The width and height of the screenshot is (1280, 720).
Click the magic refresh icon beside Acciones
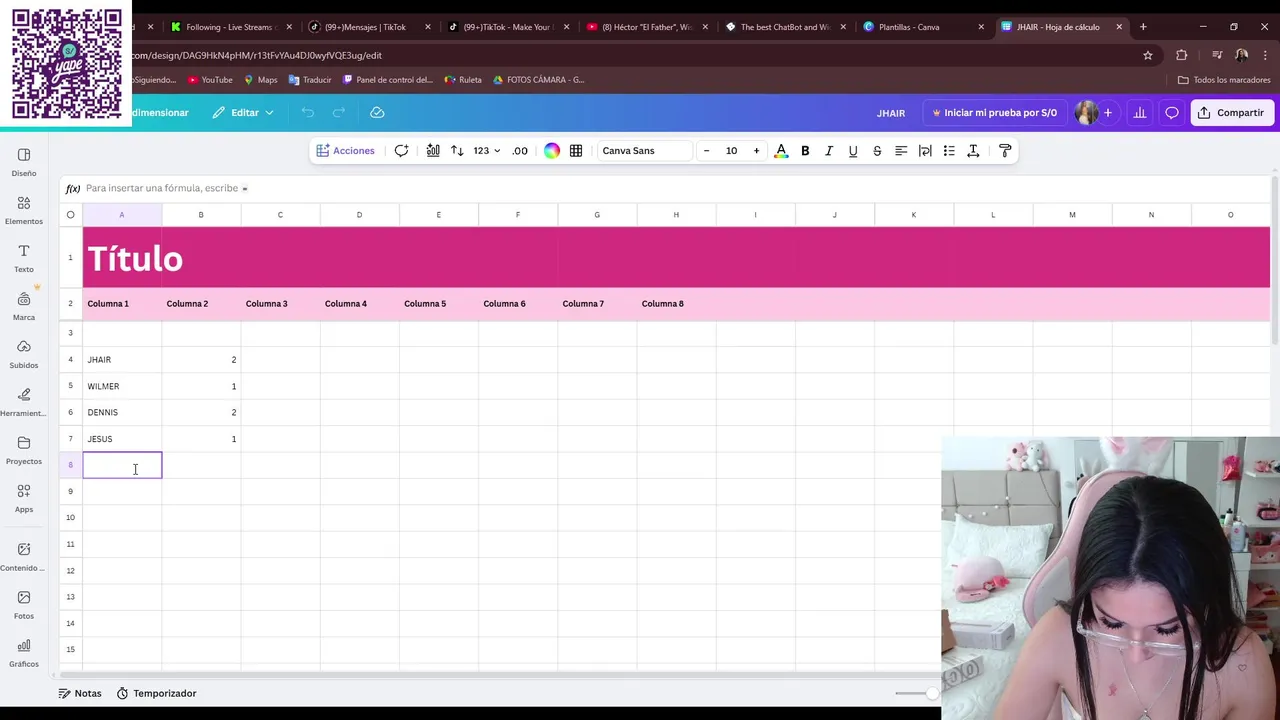[x=401, y=151]
